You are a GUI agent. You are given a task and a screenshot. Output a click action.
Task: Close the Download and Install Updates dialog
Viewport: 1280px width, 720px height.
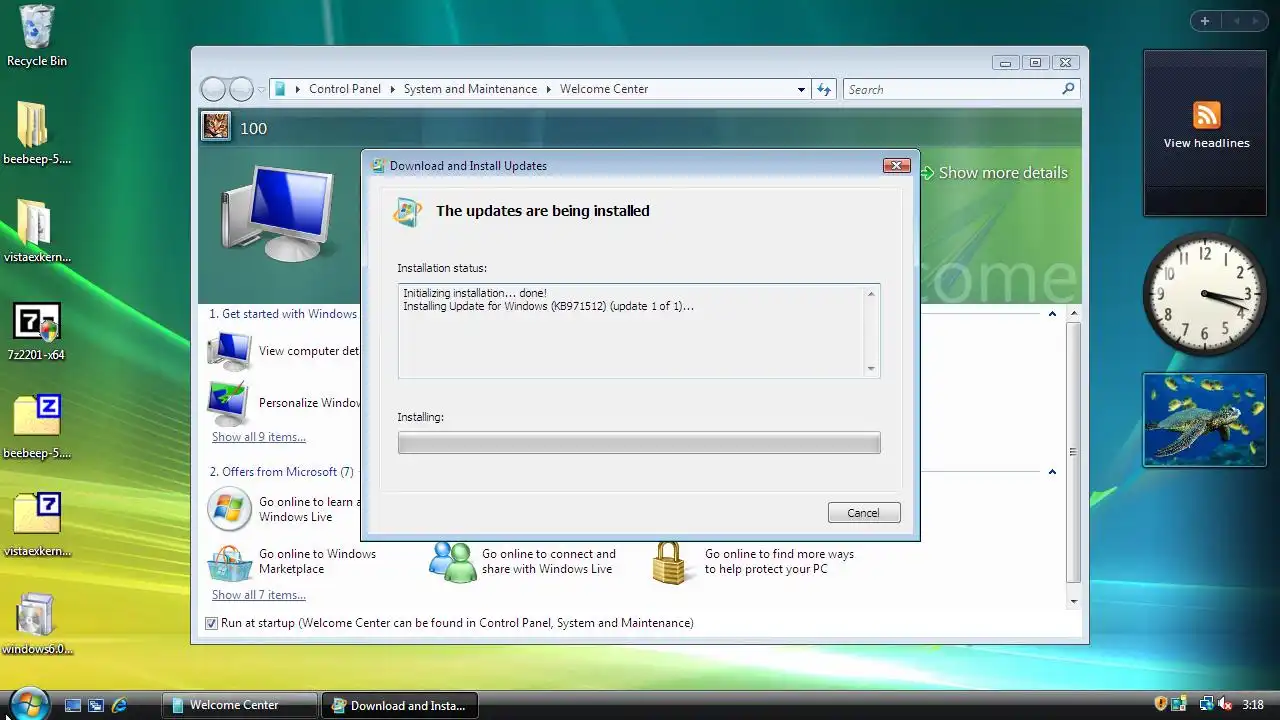(x=896, y=165)
